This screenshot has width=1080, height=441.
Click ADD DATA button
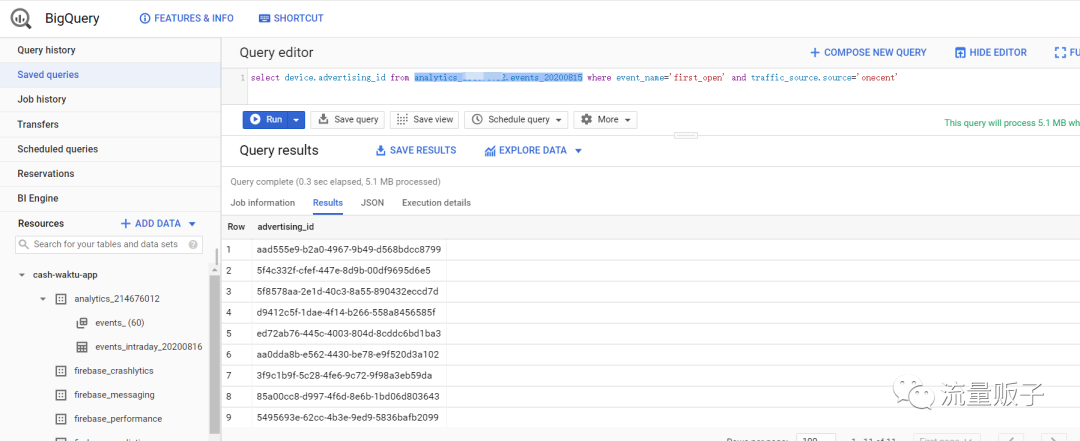[x=151, y=223]
